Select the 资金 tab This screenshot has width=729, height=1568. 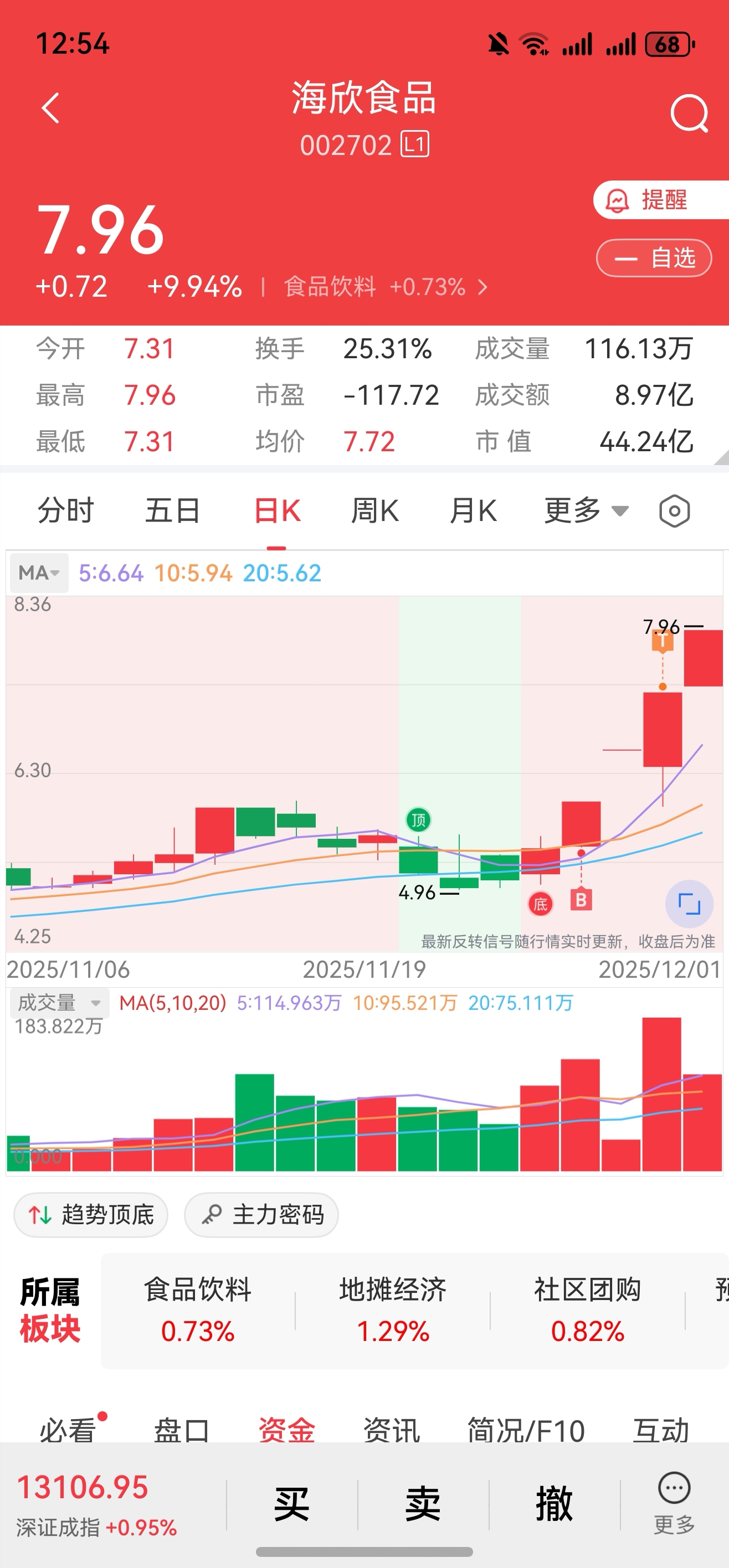[286, 1430]
